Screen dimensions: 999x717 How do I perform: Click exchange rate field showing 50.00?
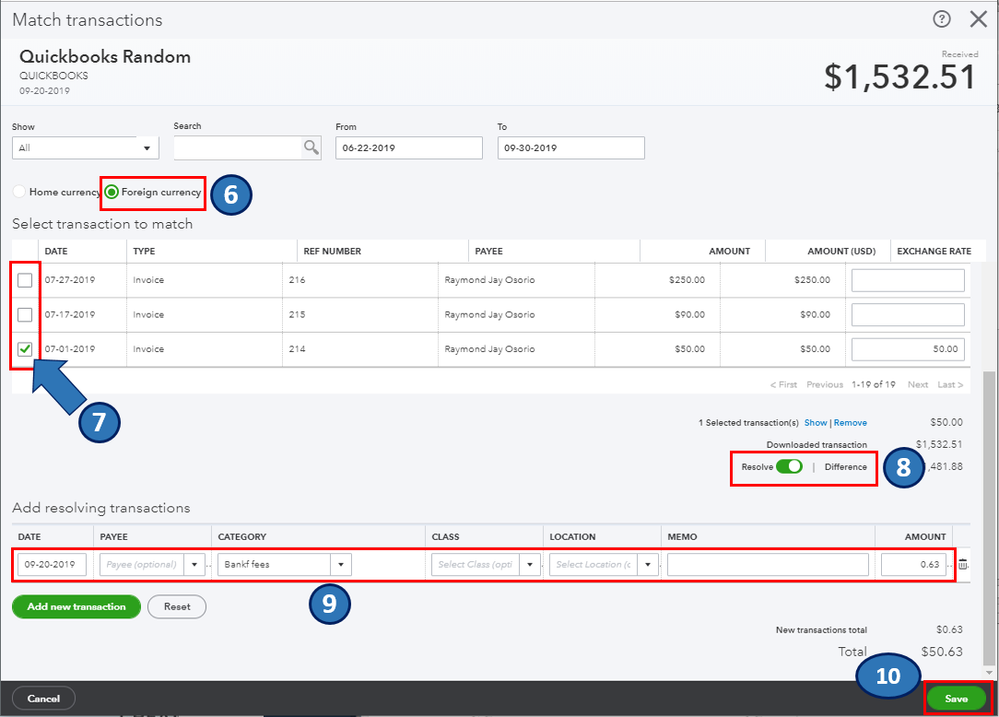coord(908,349)
